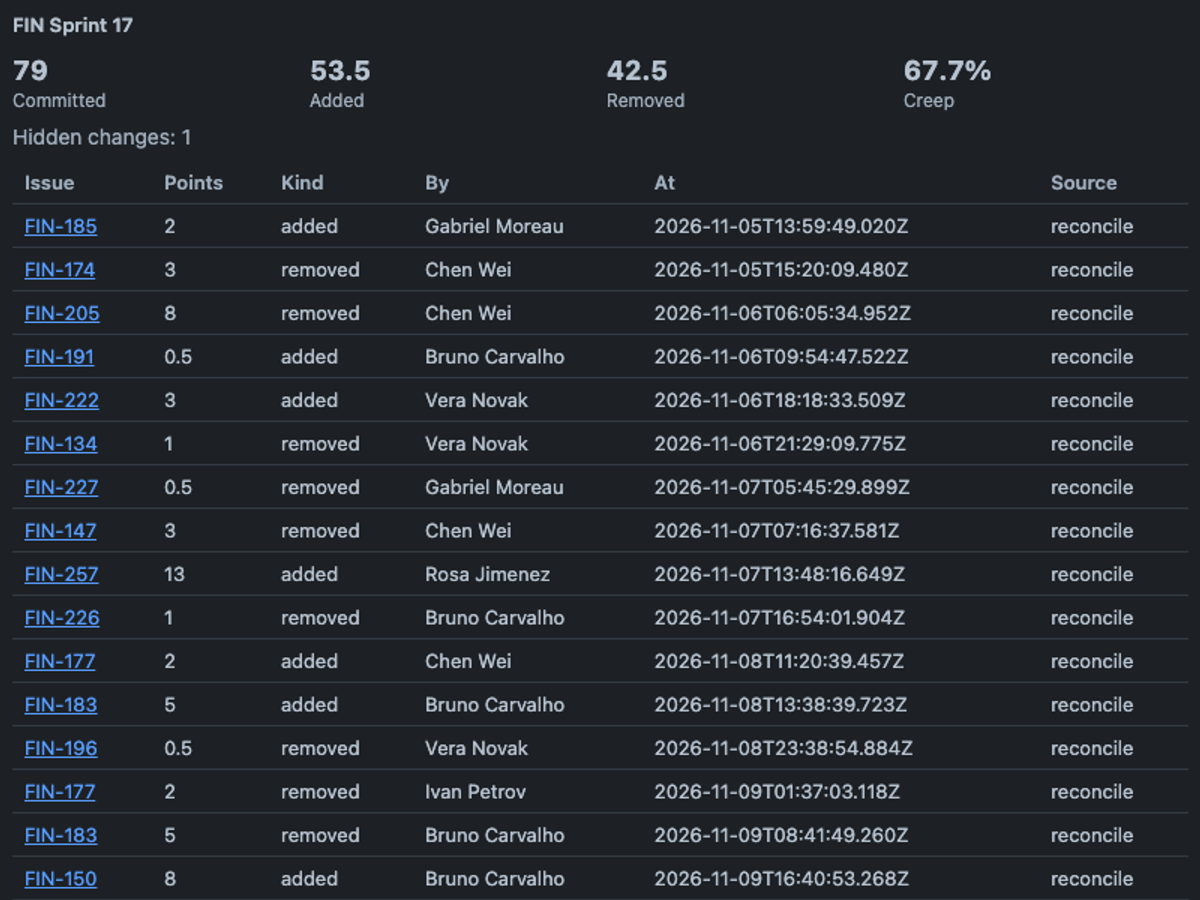This screenshot has height=900, width=1200.
Task: Open the FIN-185 issue link
Action: pyautogui.click(x=61, y=226)
